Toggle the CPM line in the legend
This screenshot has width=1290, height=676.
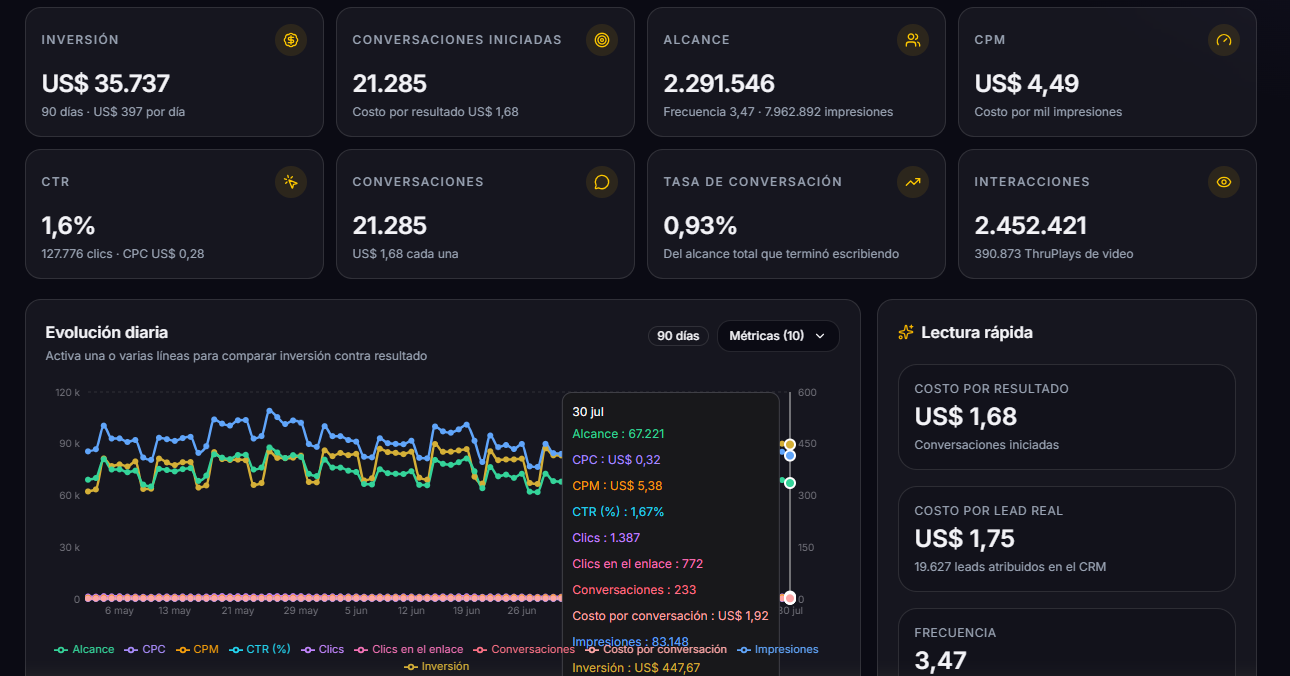(197, 649)
